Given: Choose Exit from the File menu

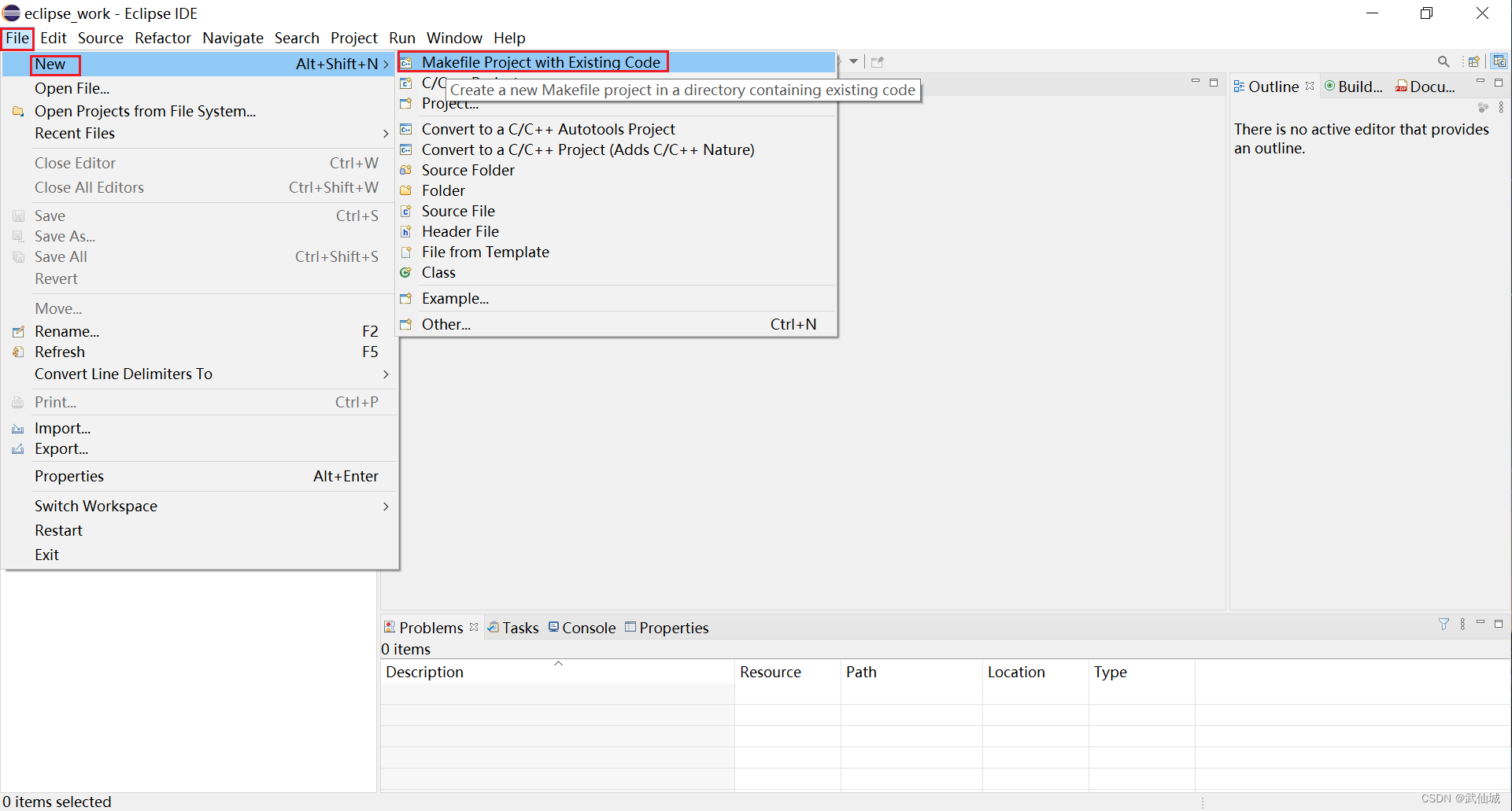Looking at the screenshot, I should (199, 555).
